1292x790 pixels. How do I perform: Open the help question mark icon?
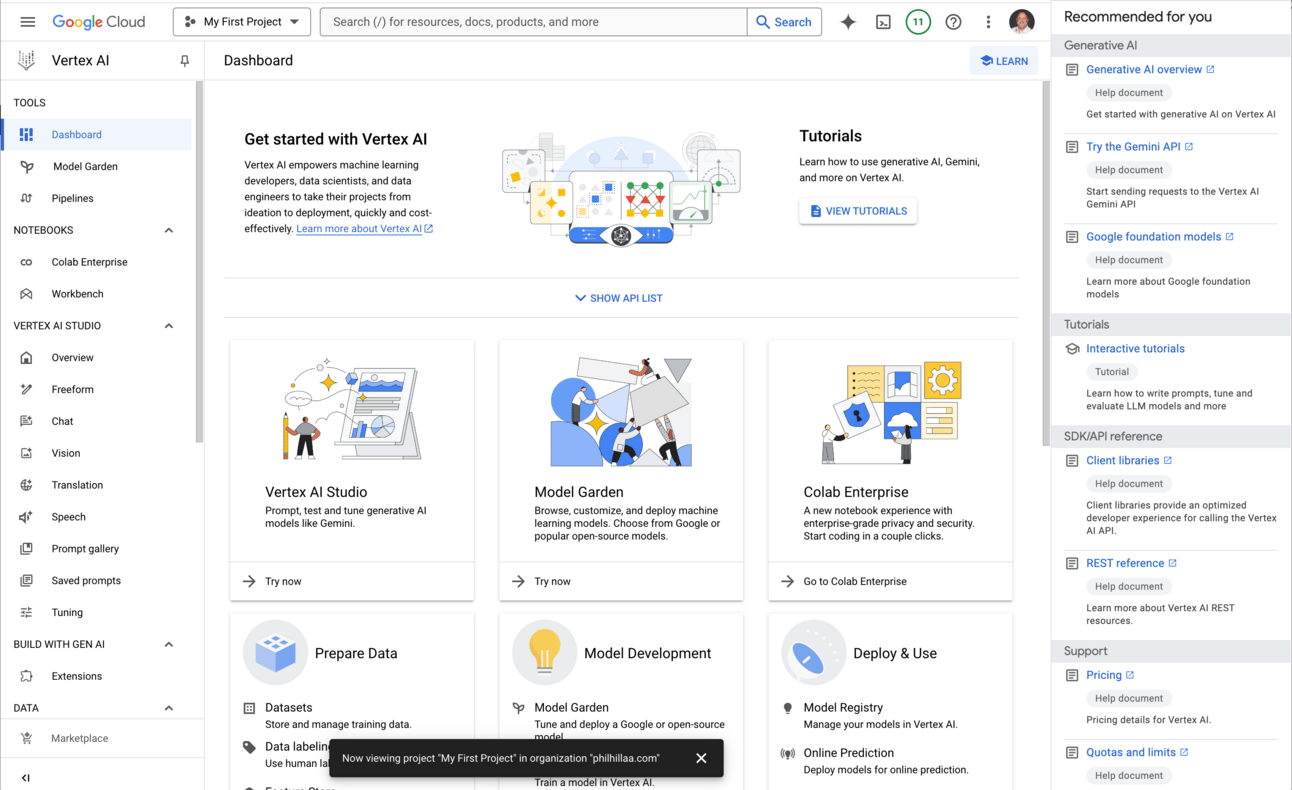tap(953, 22)
